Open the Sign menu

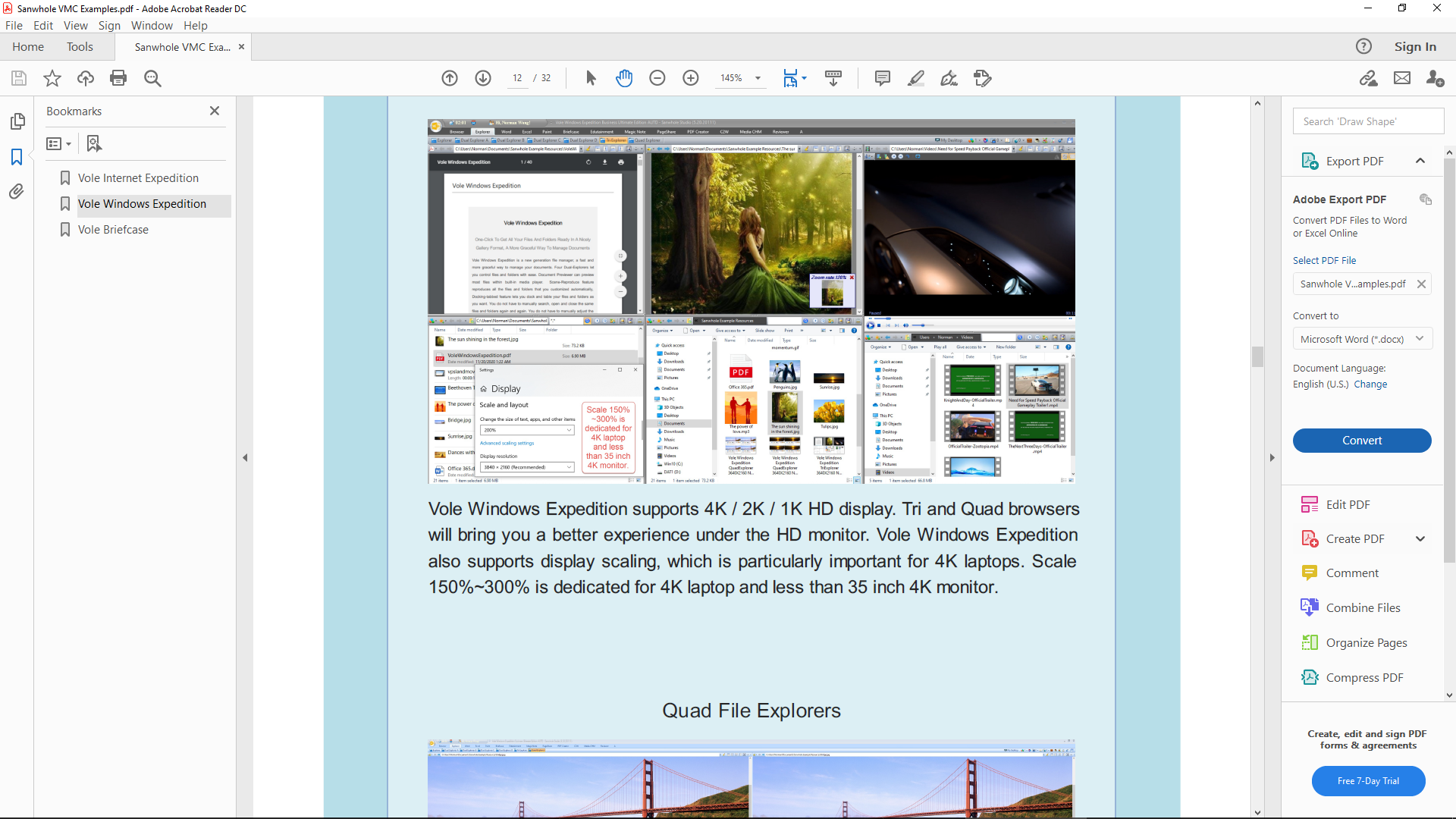click(x=109, y=26)
